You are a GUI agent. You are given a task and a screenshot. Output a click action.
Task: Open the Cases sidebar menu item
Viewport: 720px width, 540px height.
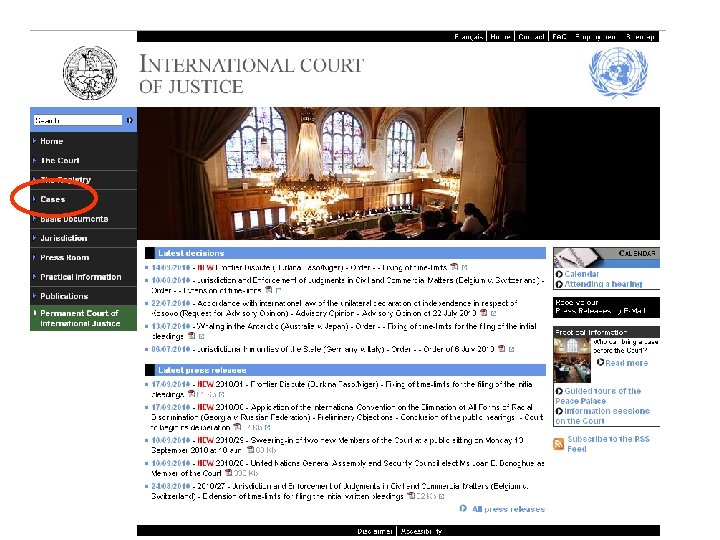(x=83, y=199)
